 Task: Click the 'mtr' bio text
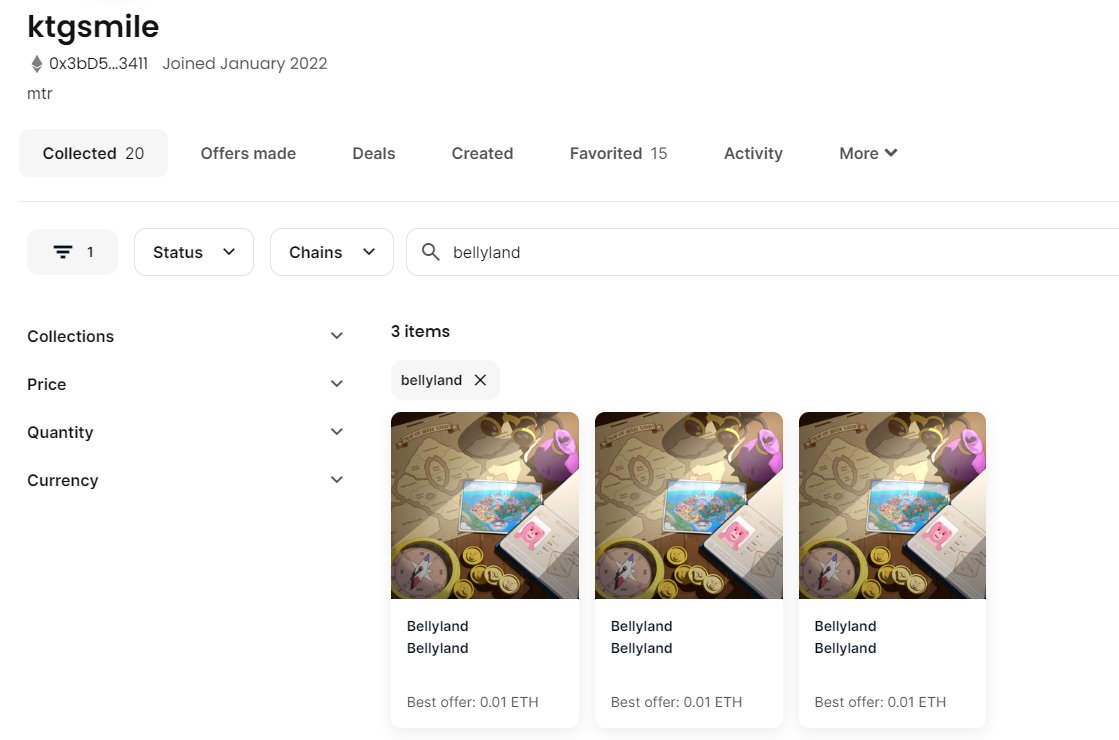[40, 93]
